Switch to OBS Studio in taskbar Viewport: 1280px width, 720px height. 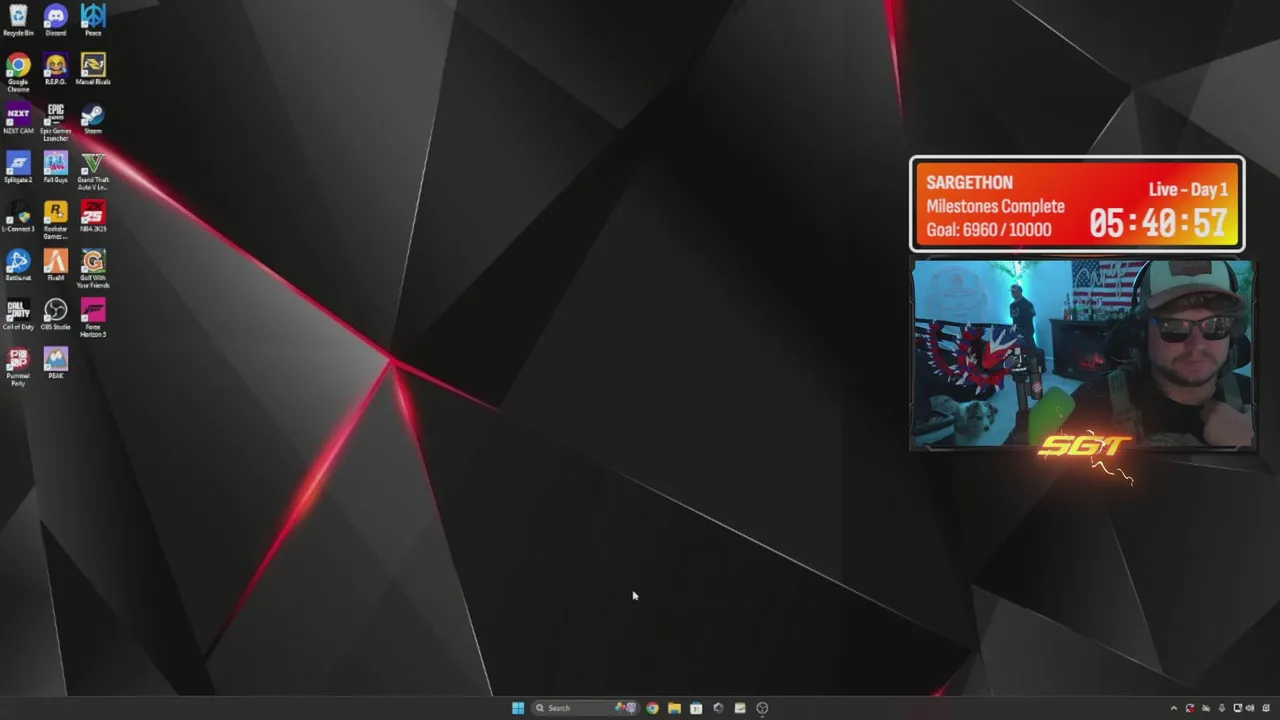(762, 708)
